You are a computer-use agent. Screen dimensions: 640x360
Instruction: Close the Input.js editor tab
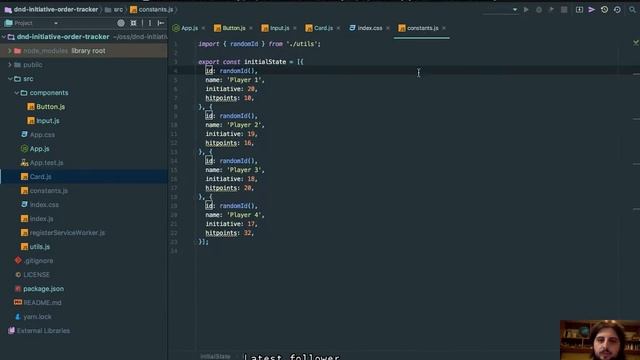click(295, 28)
